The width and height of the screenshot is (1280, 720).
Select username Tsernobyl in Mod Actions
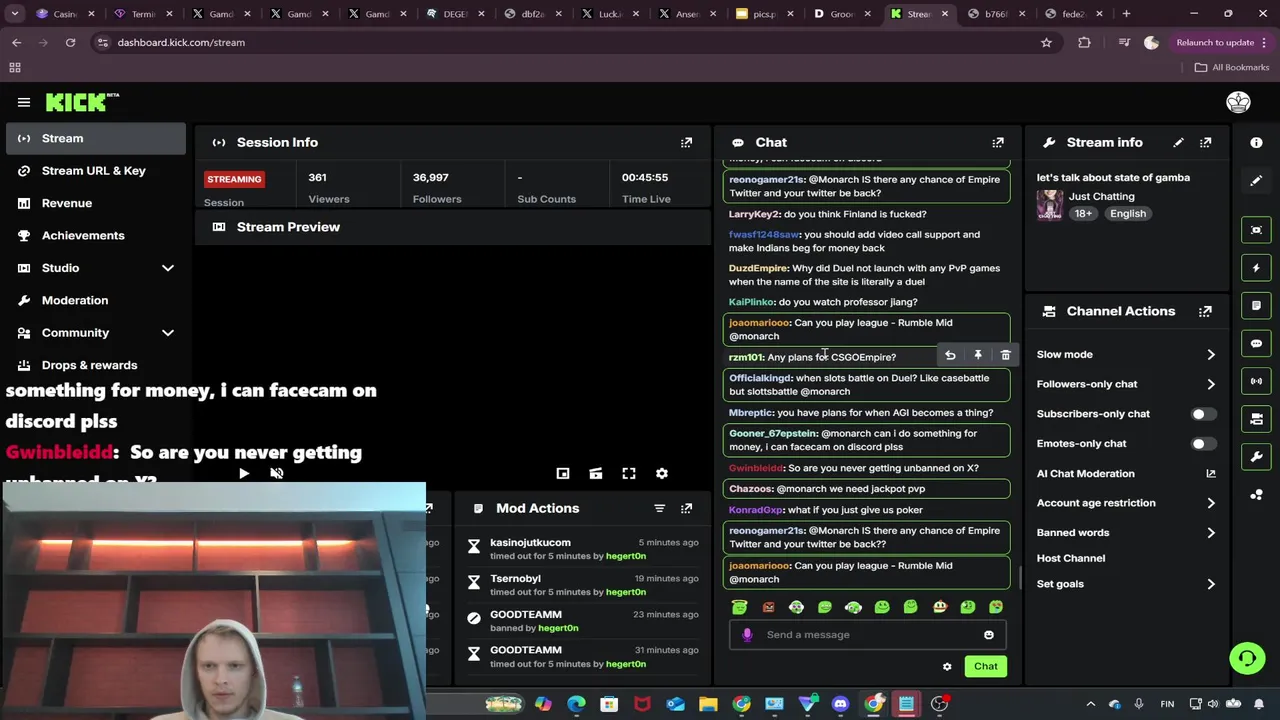(x=515, y=579)
